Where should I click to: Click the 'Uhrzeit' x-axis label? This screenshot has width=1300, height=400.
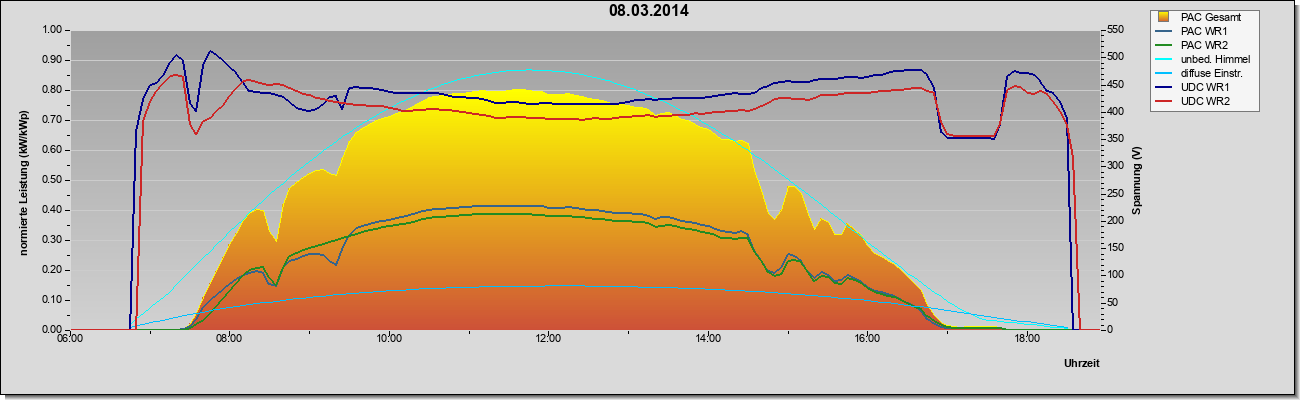(x=1082, y=365)
